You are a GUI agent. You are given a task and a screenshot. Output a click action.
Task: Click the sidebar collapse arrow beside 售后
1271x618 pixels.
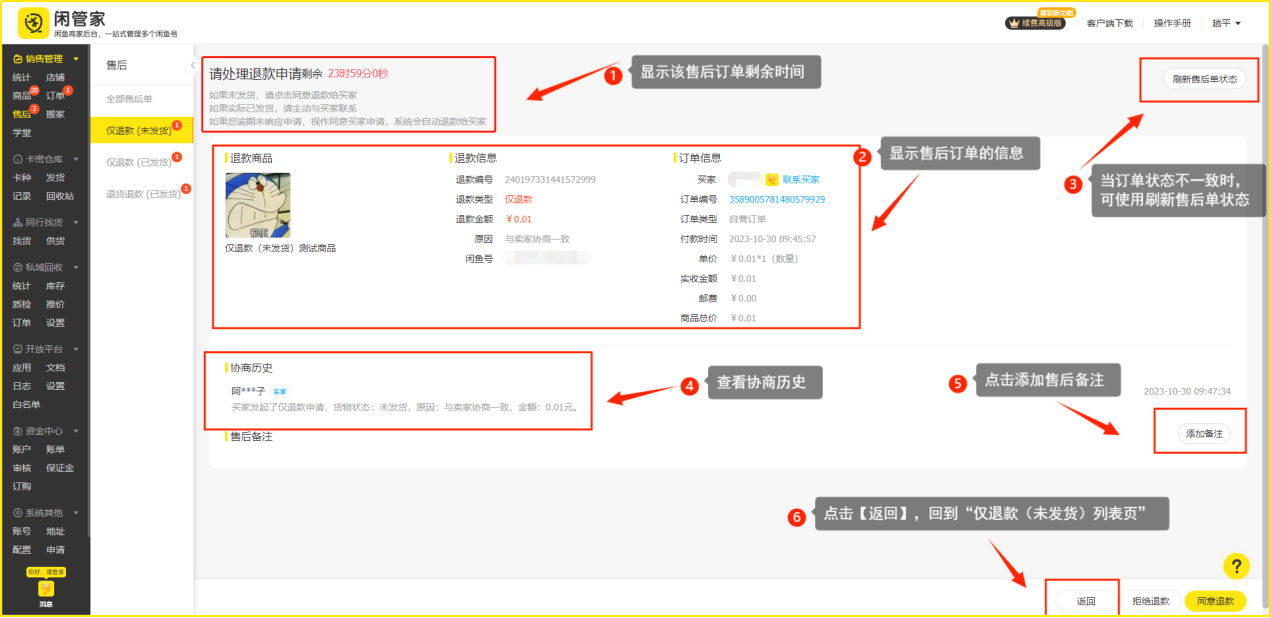pyautogui.click(x=192, y=65)
